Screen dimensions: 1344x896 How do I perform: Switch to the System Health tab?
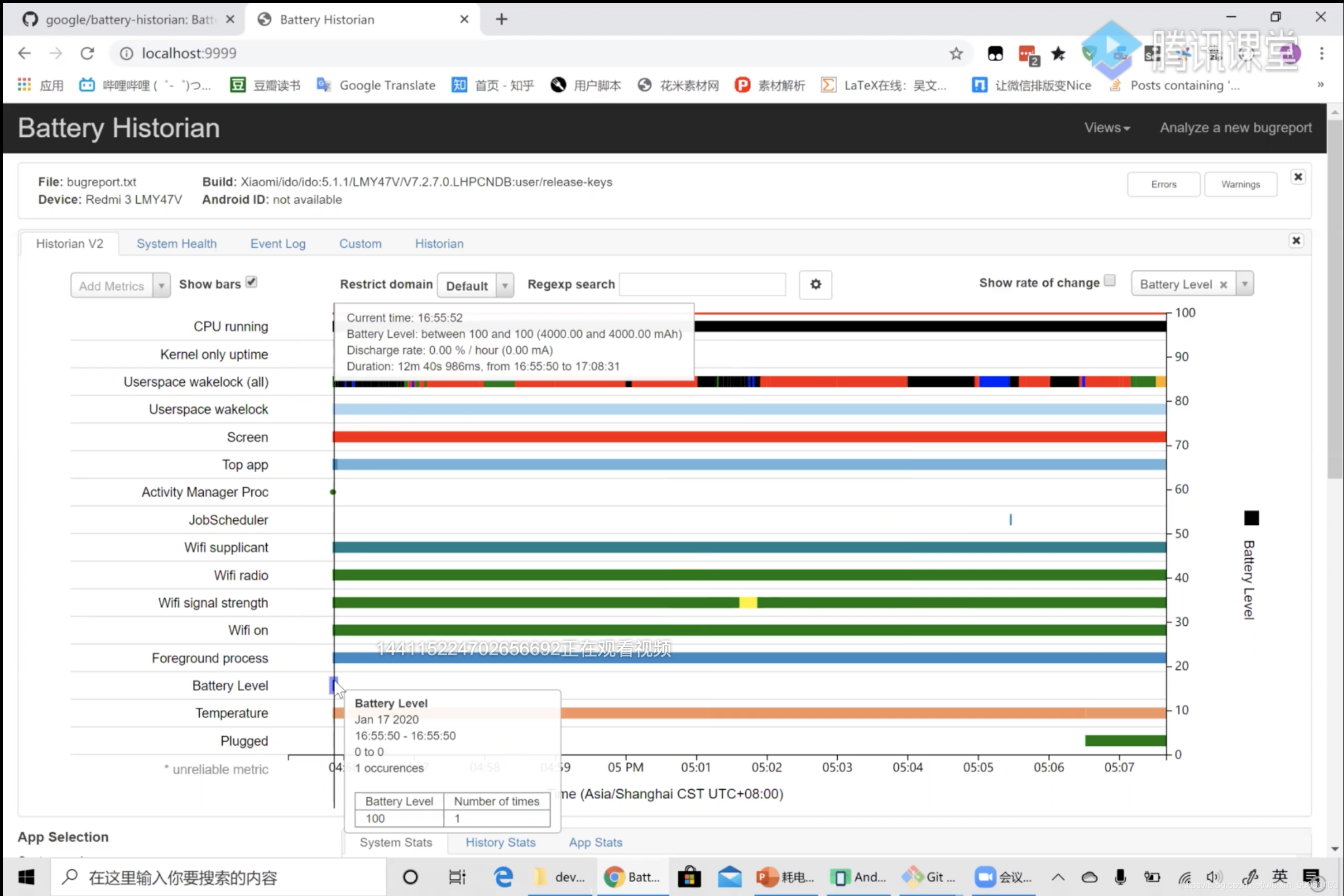(x=177, y=244)
